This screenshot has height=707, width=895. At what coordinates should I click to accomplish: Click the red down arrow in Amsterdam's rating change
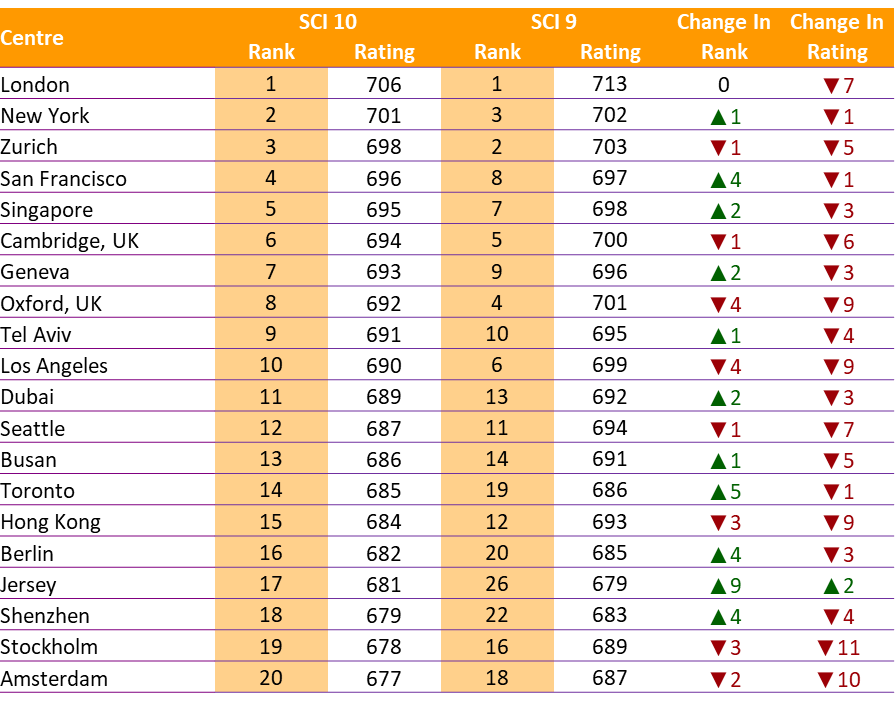[825, 680]
